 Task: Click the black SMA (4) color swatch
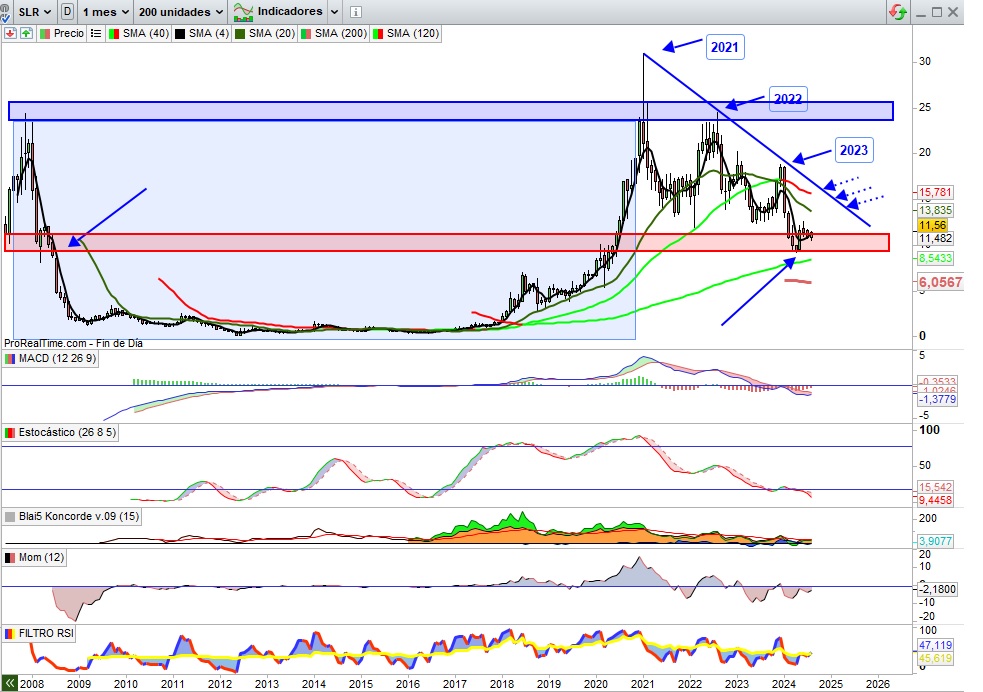pyautogui.click(x=180, y=34)
